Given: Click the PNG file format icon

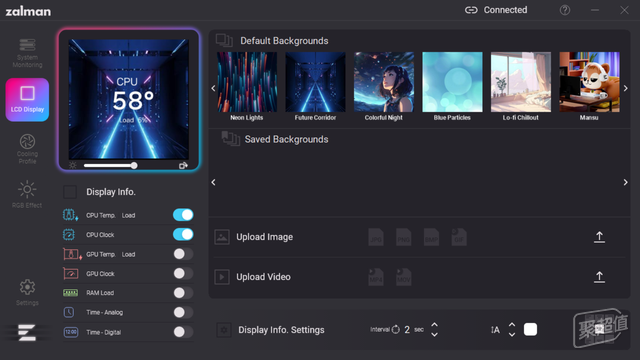Looking at the screenshot, I should click(403, 237).
